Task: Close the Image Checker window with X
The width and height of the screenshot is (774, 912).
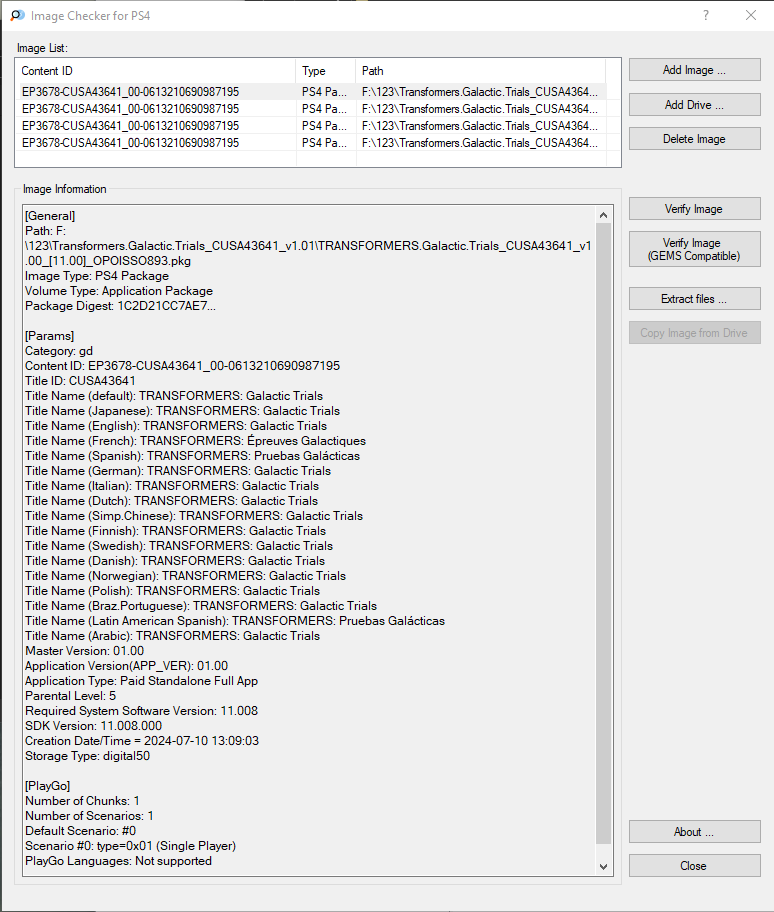Action: coord(751,15)
